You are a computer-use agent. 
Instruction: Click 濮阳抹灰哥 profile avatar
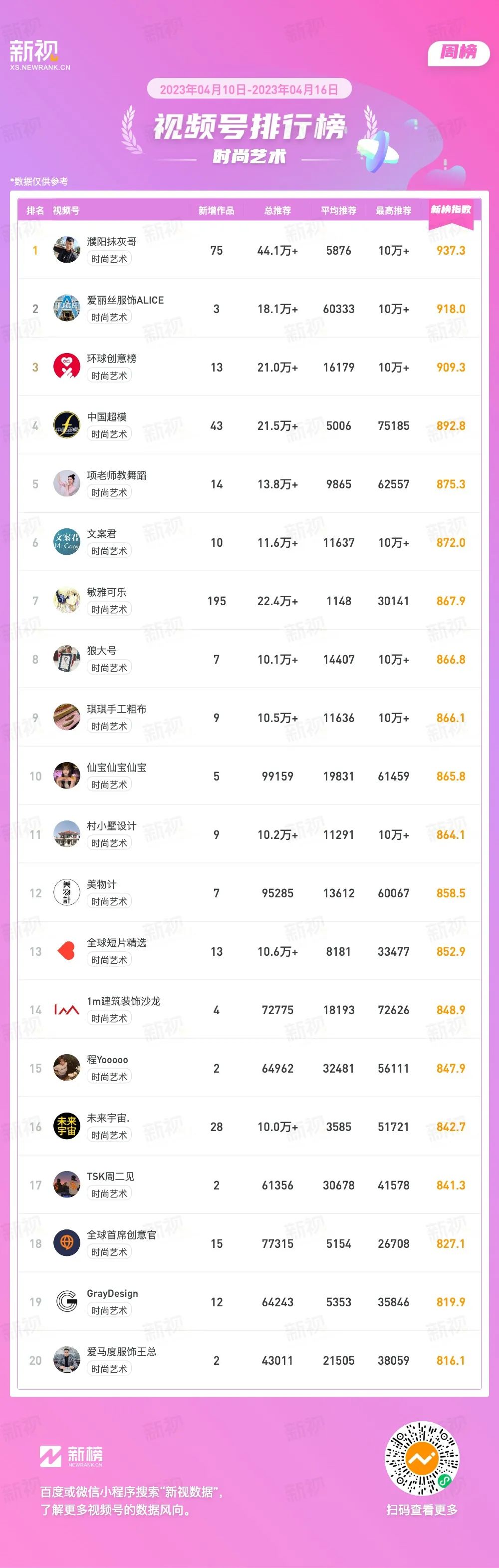click(x=67, y=250)
